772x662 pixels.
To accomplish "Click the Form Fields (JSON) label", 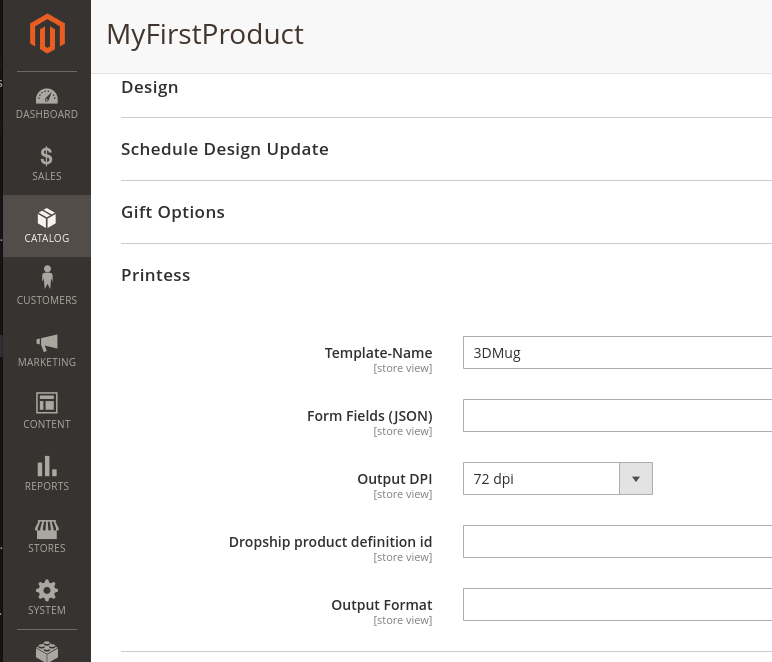I will pyautogui.click(x=369, y=416).
